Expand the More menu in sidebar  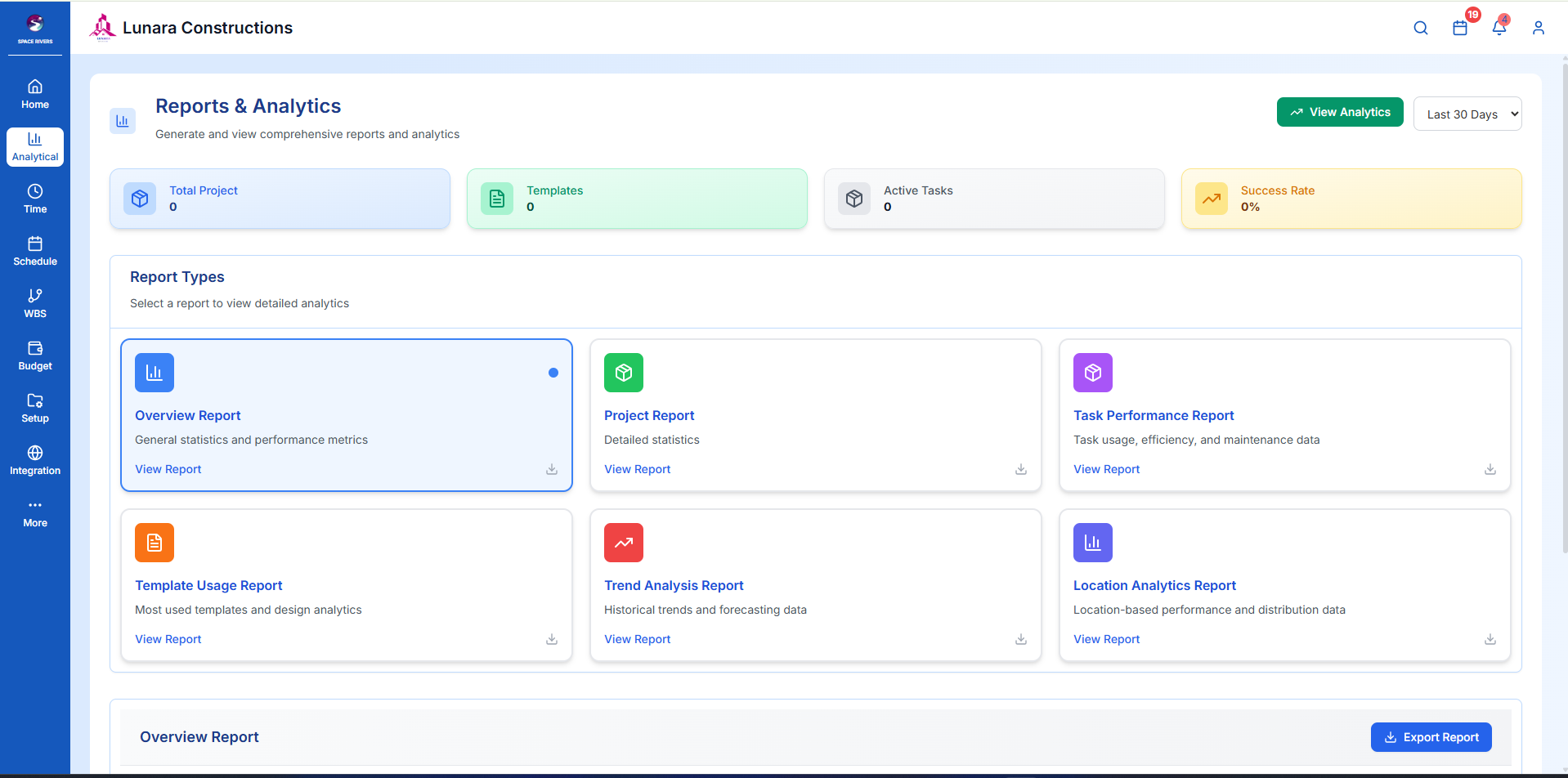point(35,513)
